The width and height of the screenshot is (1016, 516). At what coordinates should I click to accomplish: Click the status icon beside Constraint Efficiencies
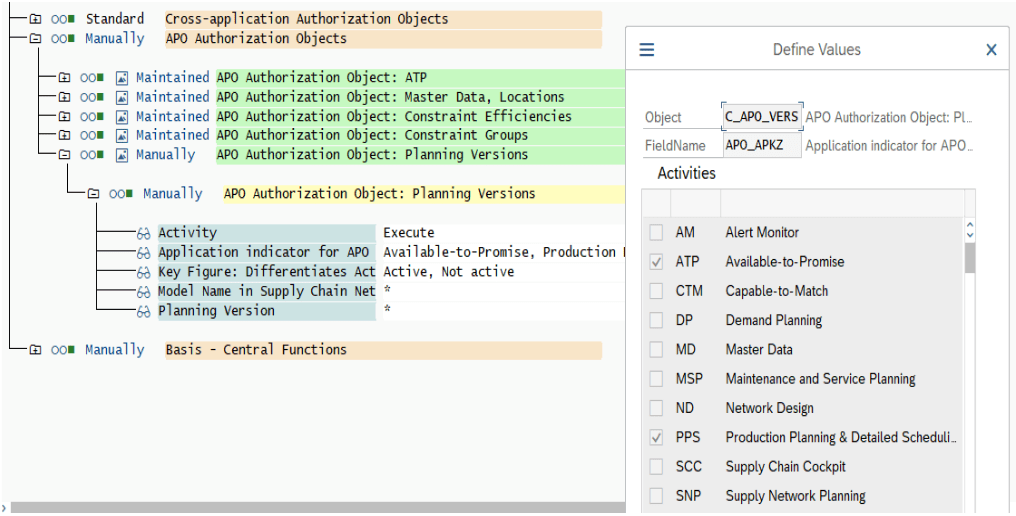(122, 117)
